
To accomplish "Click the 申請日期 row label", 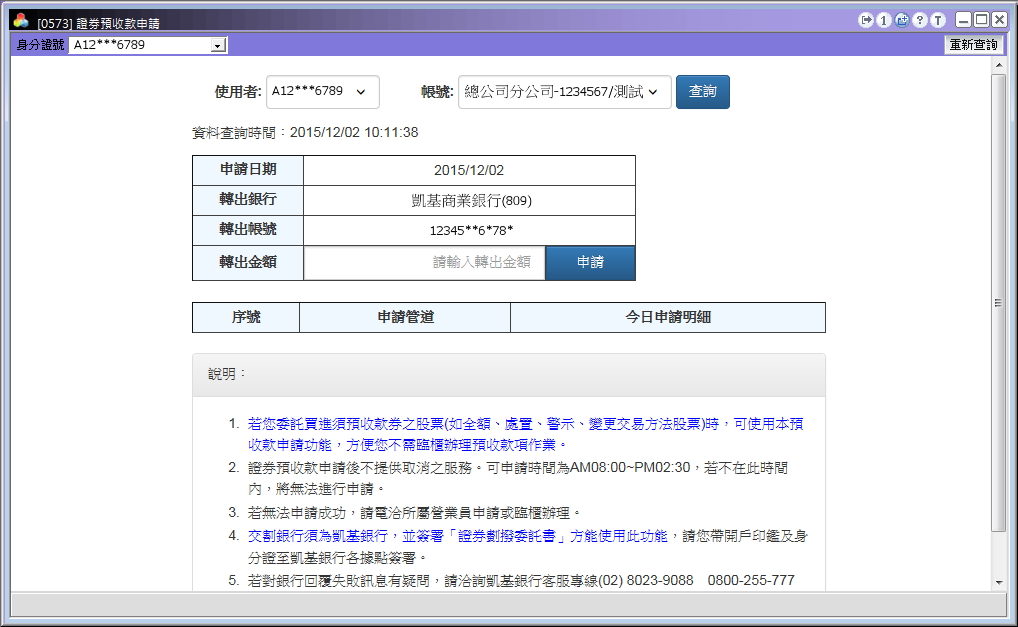I will coord(248,170).
